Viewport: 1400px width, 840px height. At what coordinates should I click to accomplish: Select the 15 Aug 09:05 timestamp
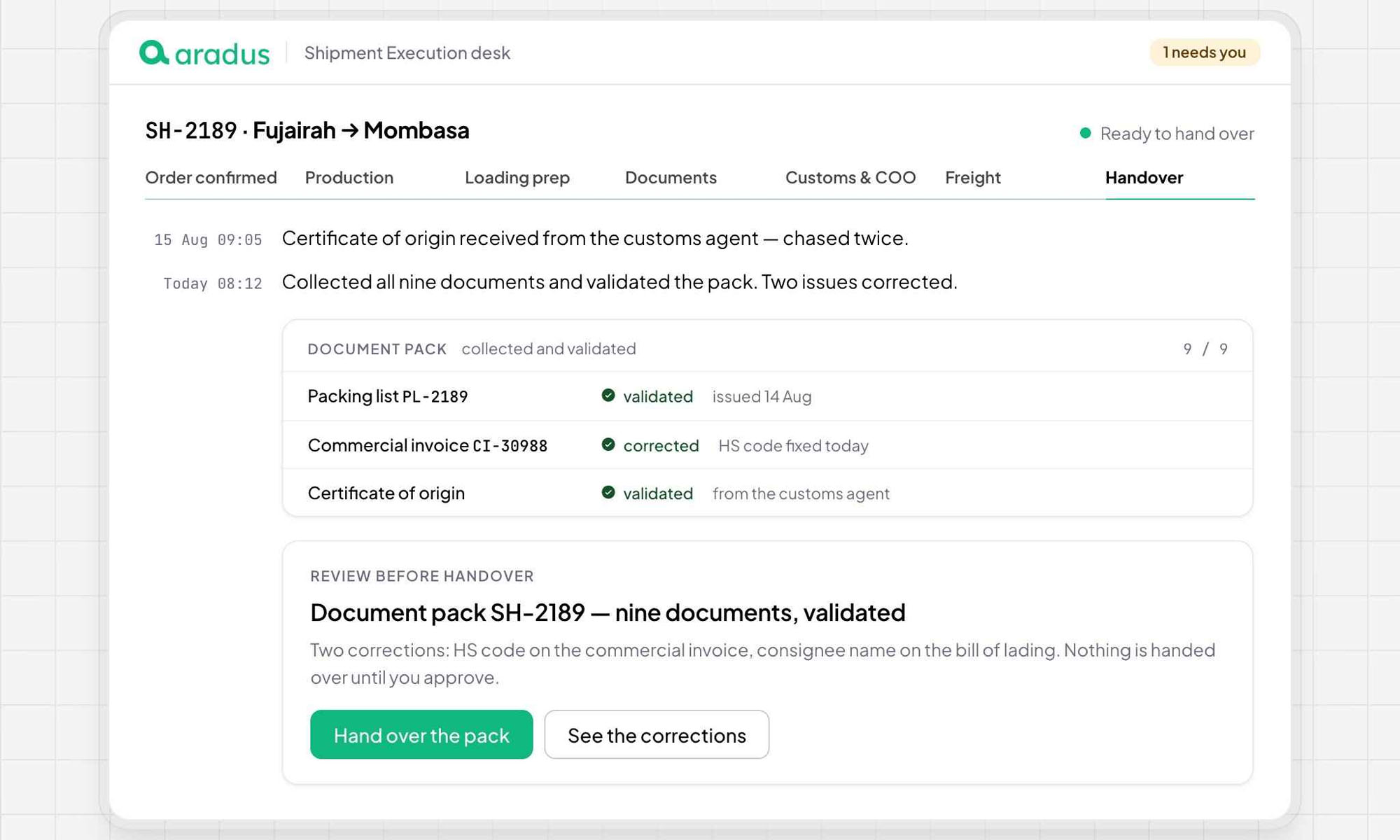pyautogui.click(x=208, y=240)
